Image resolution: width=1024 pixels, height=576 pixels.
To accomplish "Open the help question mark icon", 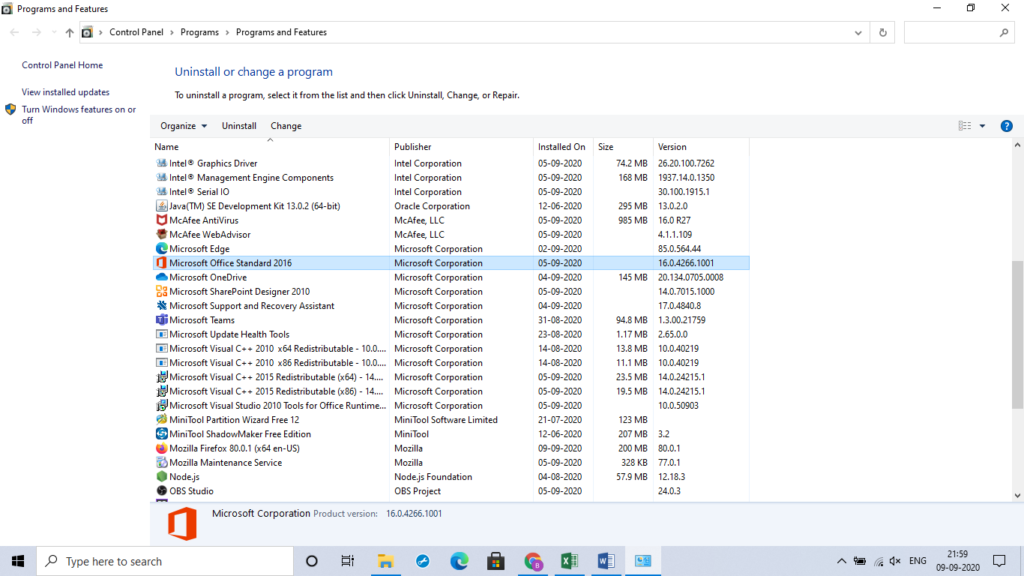I will pos(1006,126).
